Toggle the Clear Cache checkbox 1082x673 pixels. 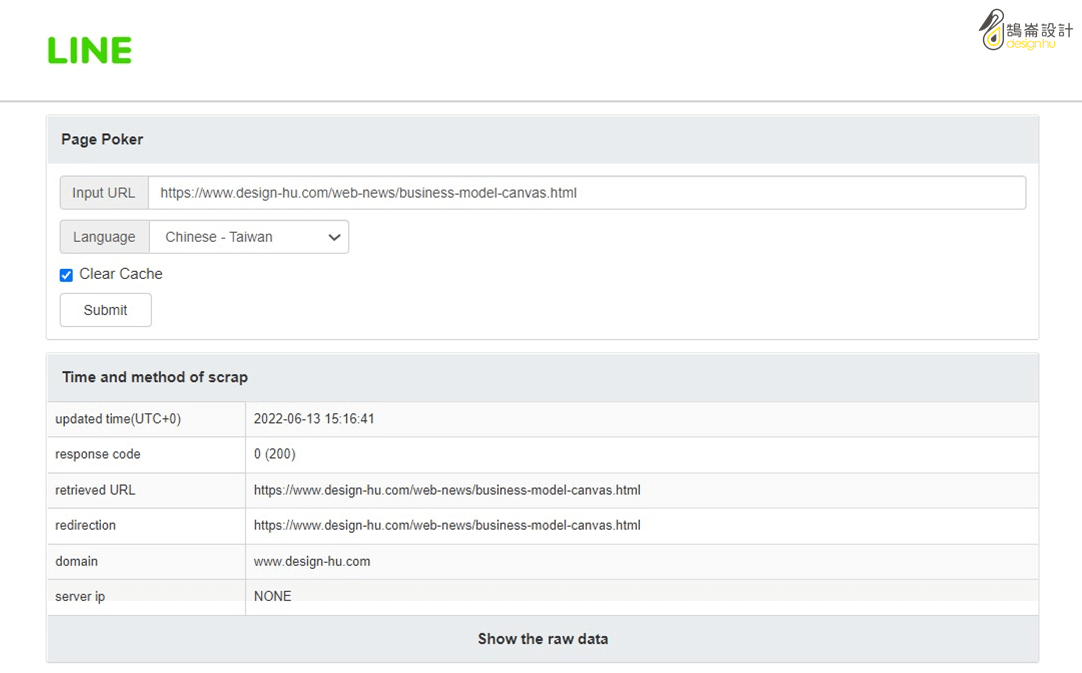pyautogui.click(x=66, y=275)
